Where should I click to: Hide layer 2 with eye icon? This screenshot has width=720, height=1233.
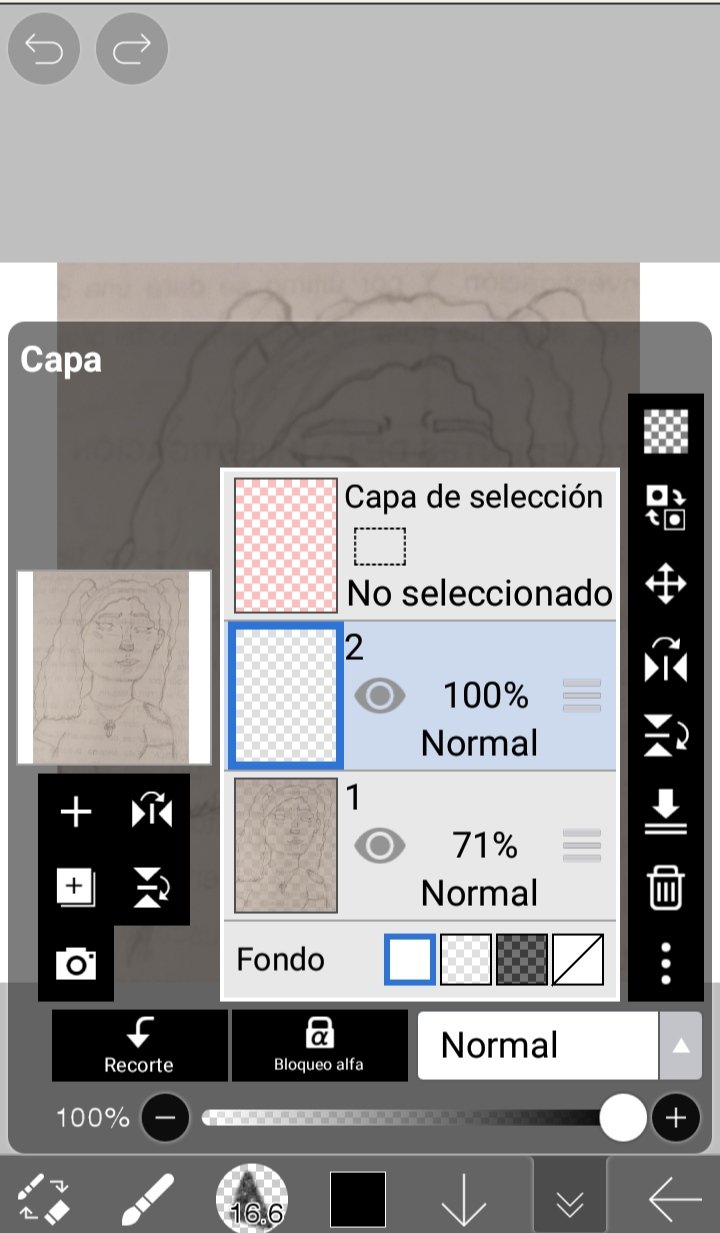pos(380,696)
